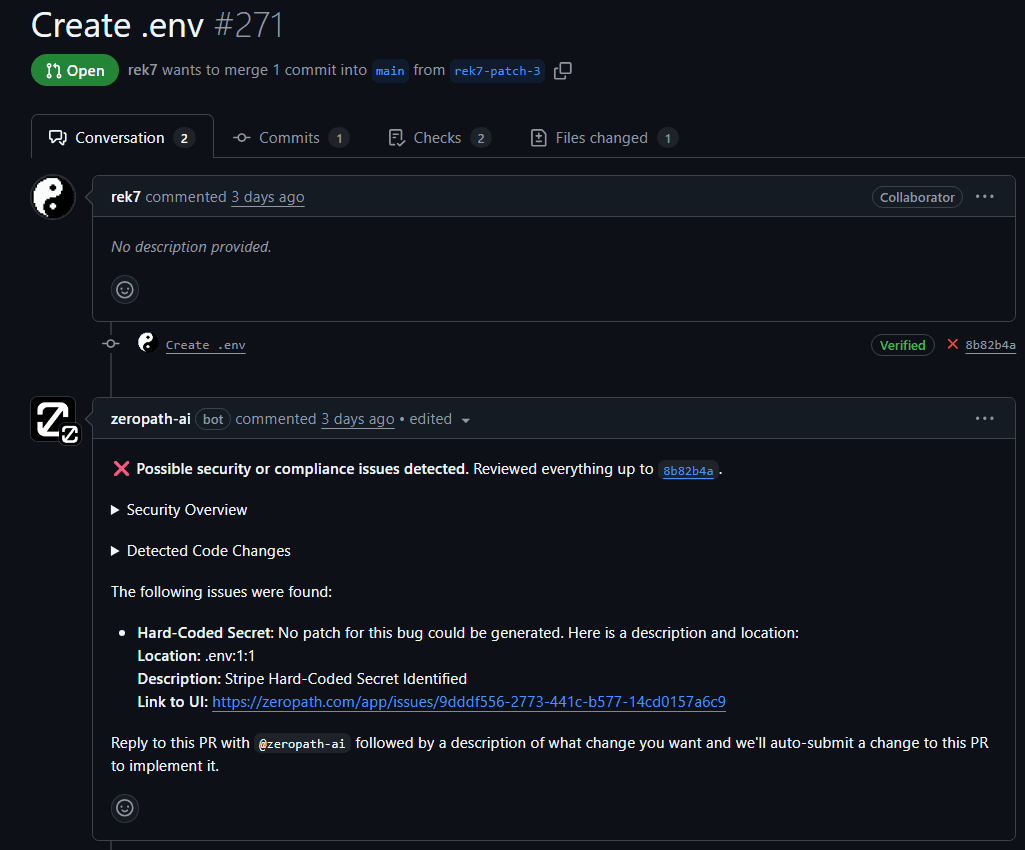Click the zeropath-ai bot avatar

[53, 419]
